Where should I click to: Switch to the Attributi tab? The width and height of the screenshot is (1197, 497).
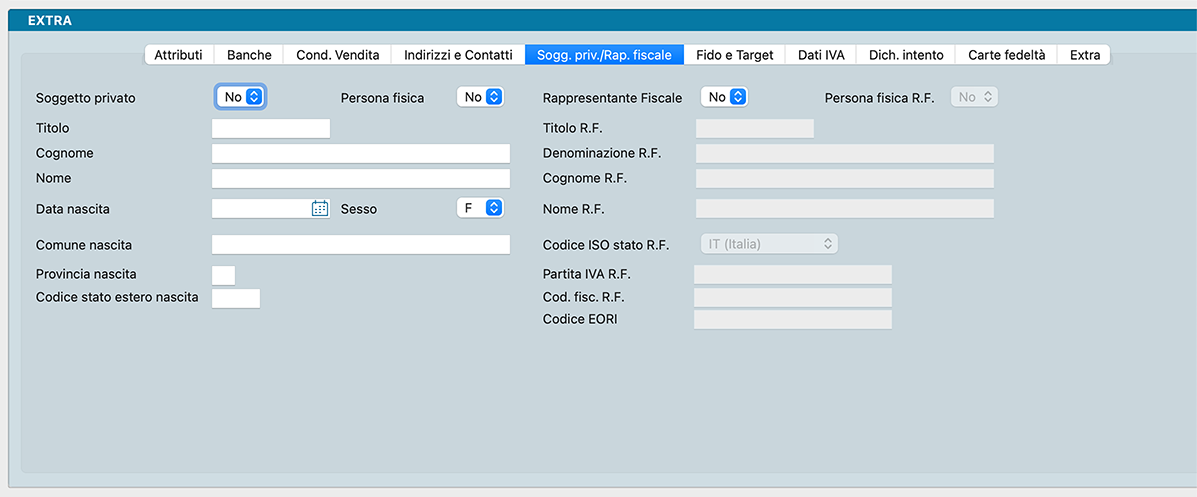tap(178, 55)
